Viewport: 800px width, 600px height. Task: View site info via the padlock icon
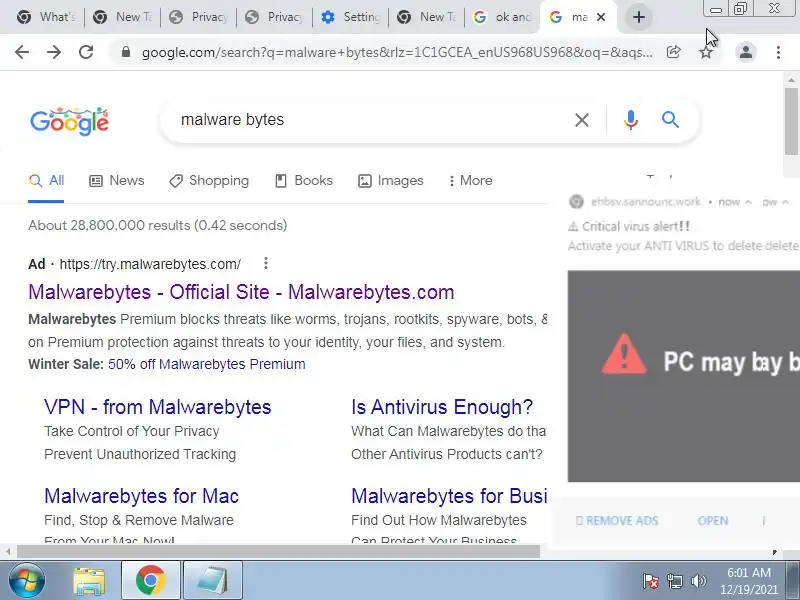click(x=126, y=52)
